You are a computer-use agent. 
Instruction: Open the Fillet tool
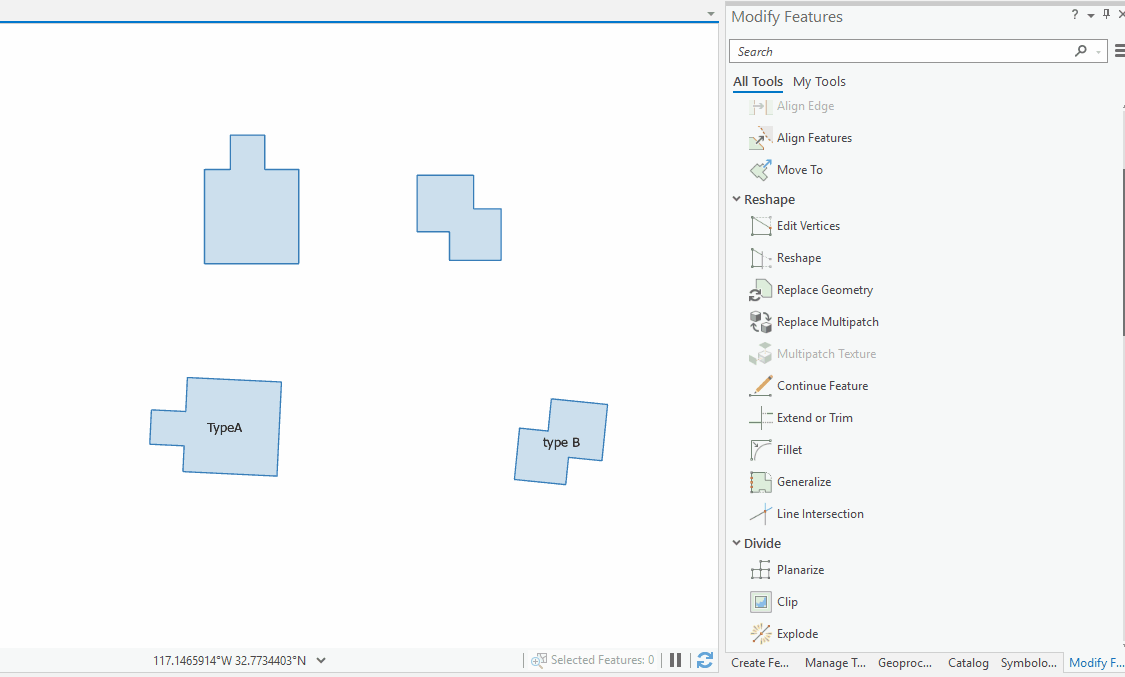tap(789, 449)
